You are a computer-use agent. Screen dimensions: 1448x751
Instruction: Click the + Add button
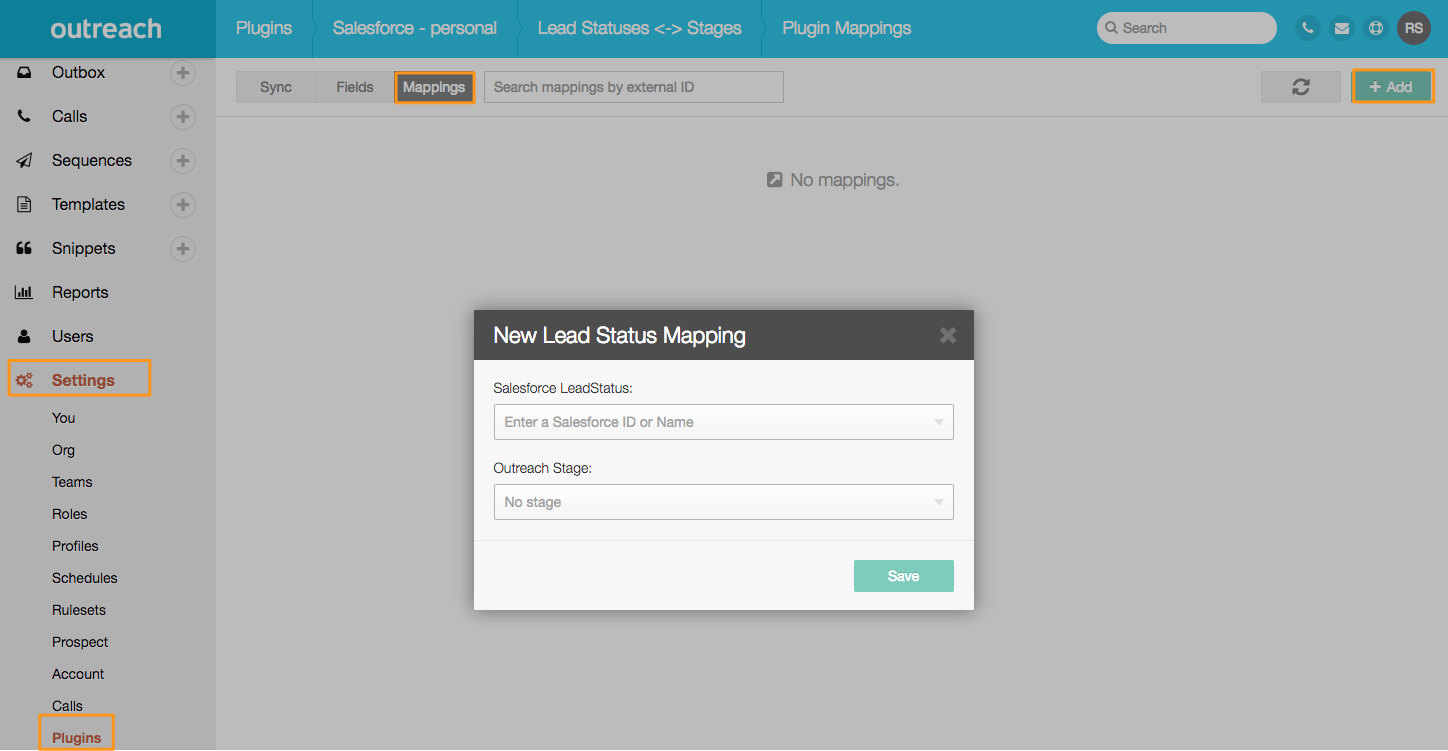coord(1392,87)
